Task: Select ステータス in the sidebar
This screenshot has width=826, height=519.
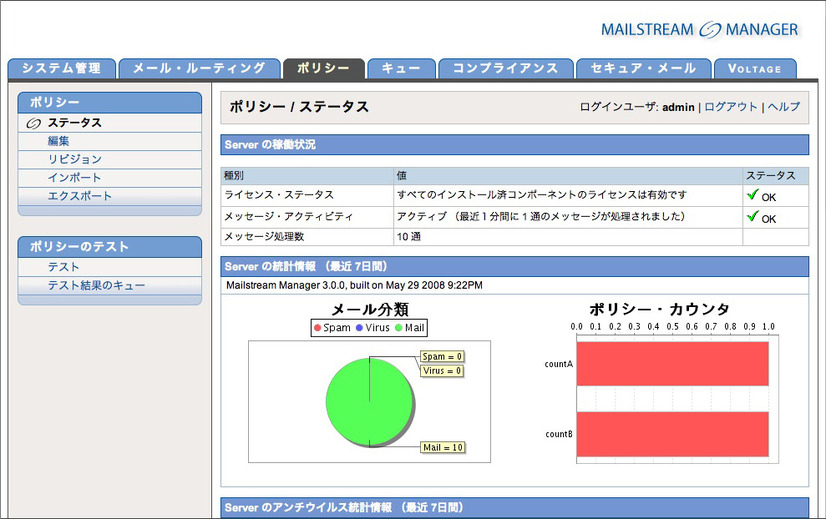Action: pos(75,123)
